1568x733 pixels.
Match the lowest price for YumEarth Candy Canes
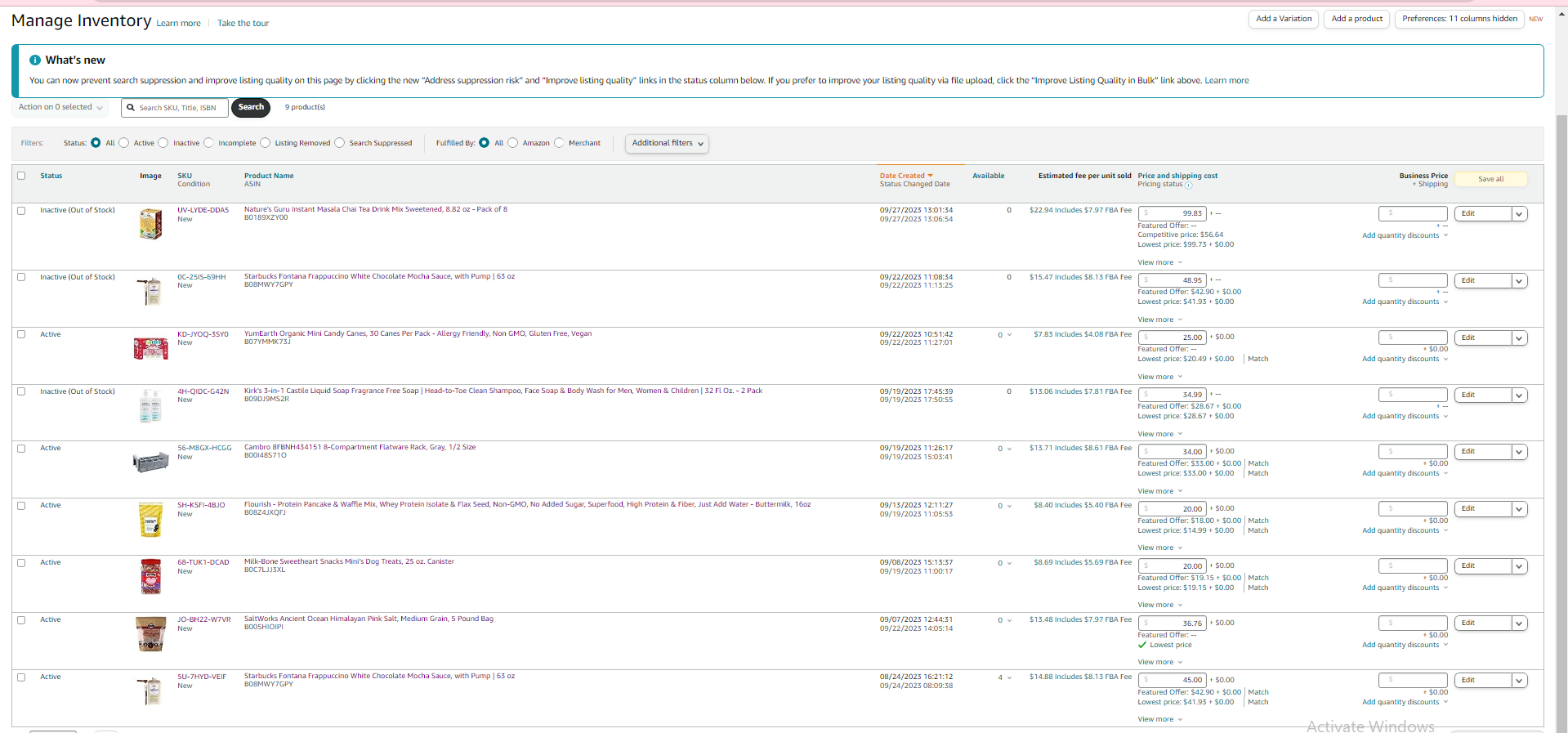pyautogui.click(x=1258, y=359)
